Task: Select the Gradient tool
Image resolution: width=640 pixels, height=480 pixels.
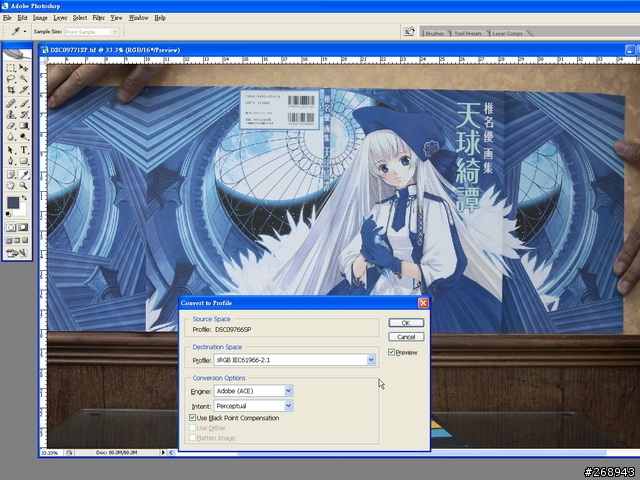Action: click(x=23, y=126)
